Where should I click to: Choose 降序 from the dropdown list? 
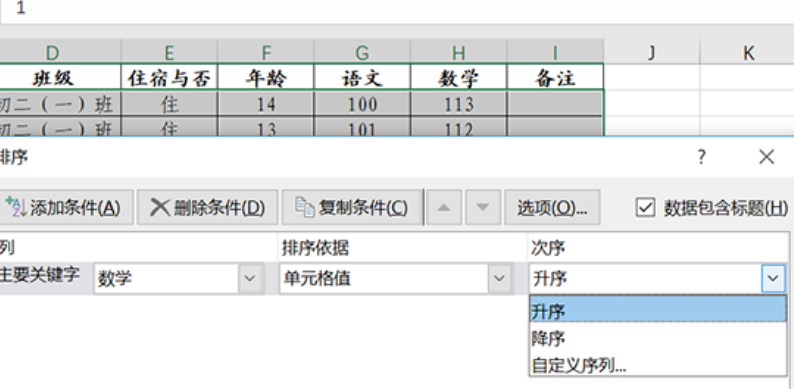[x=657, y=338]
